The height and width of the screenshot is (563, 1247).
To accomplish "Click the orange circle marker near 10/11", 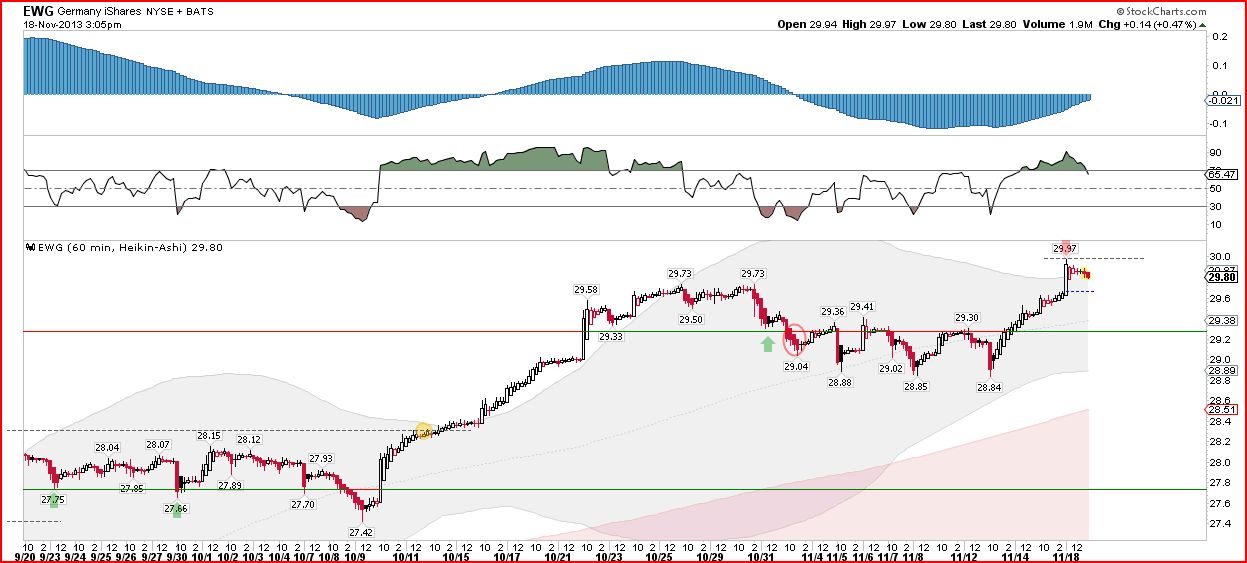I will pyautogui.click(x=423, y=431).
